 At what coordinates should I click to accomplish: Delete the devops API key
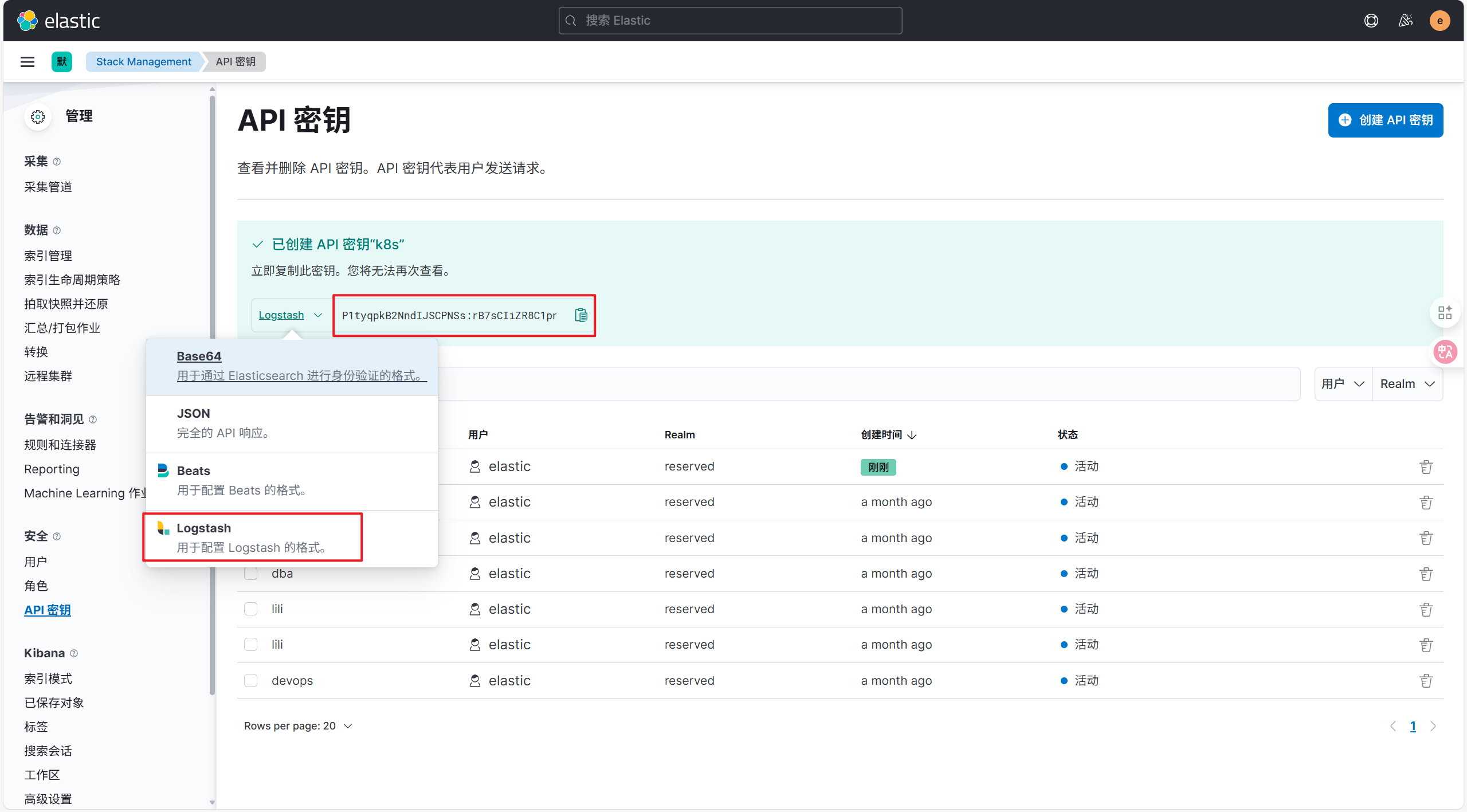(x=1426, y=681)
